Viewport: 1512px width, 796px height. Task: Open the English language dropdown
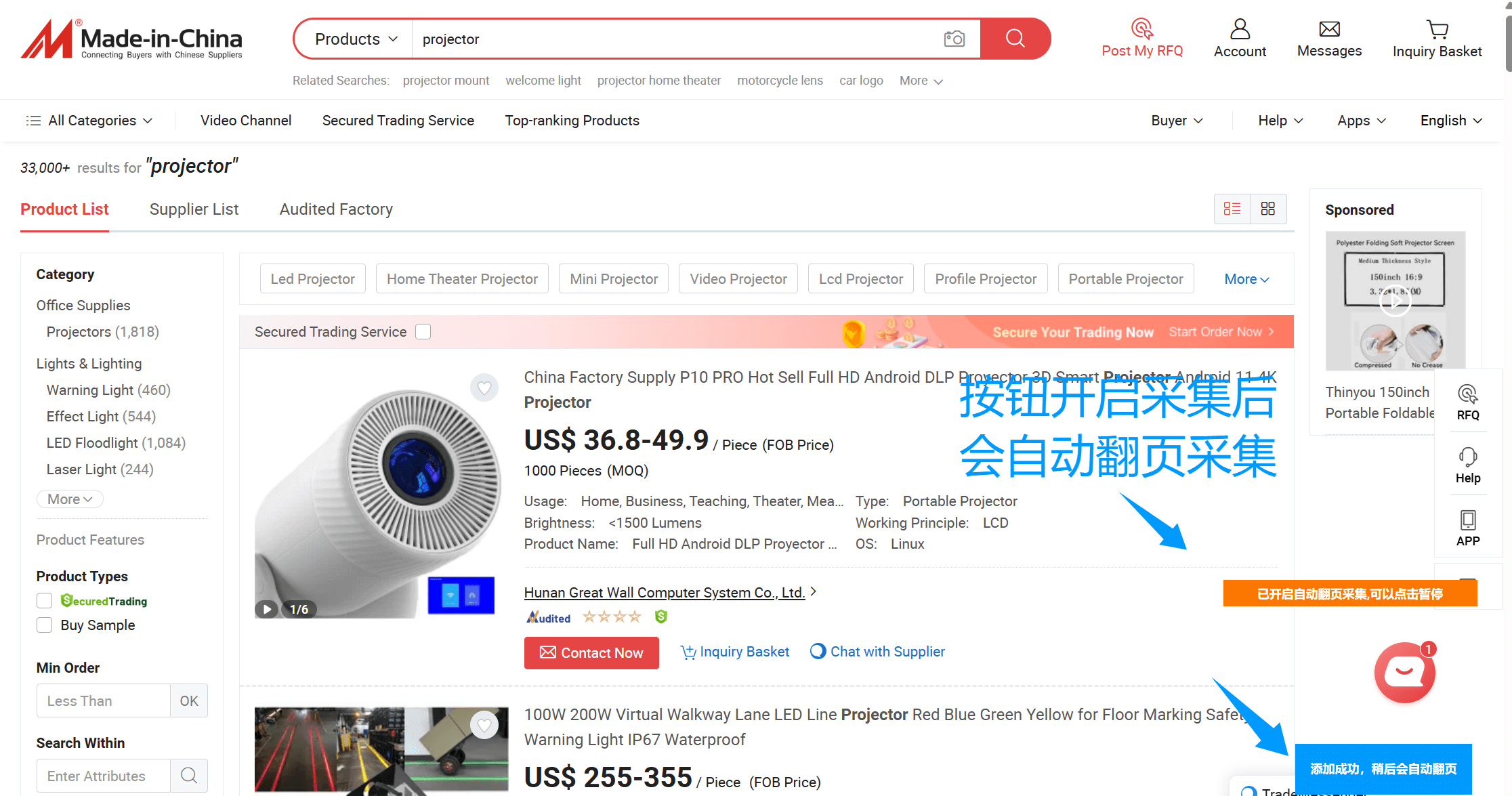pyautogui.click(x=1452, y=121)
